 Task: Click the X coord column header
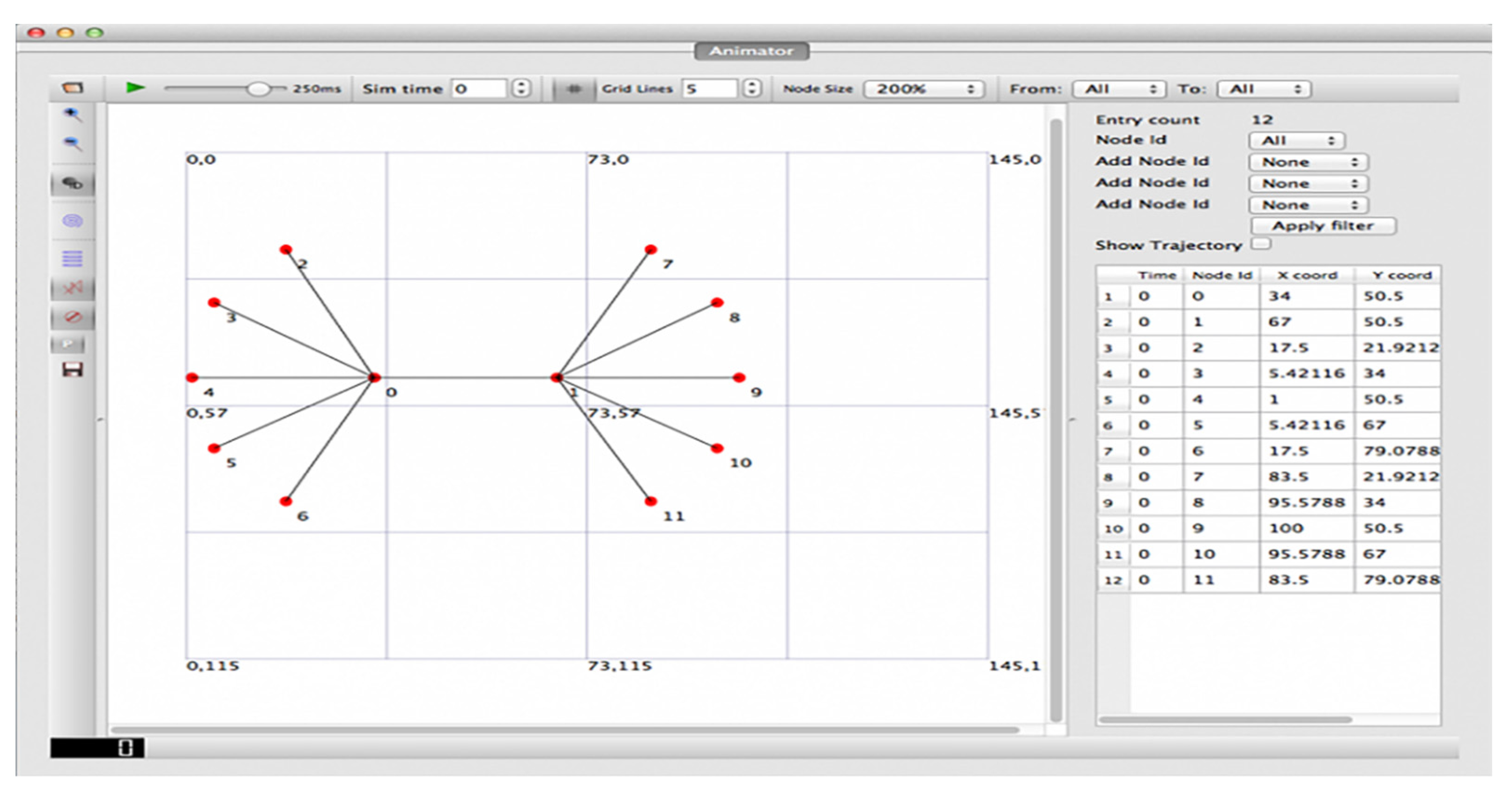coord(1307,275)
